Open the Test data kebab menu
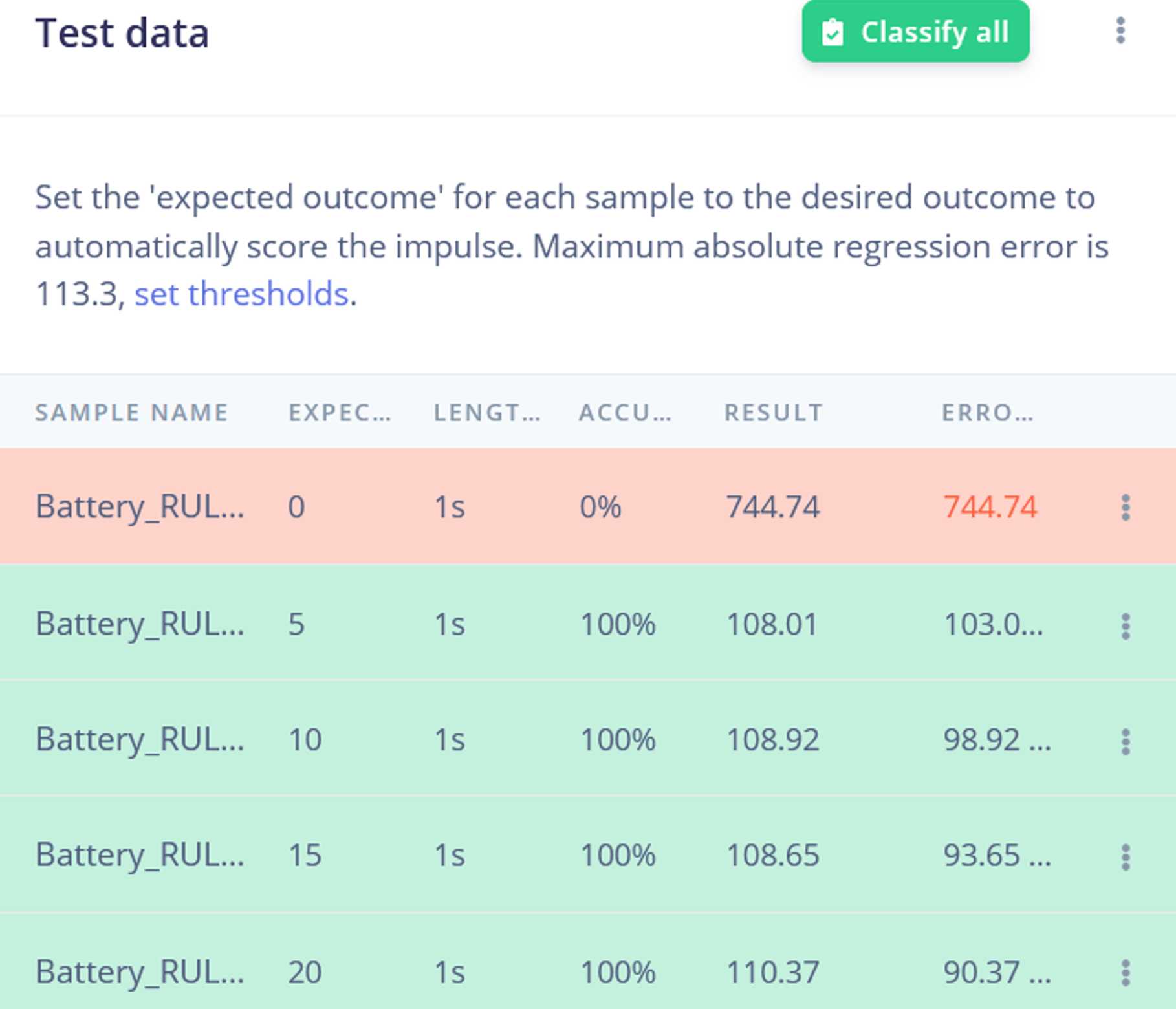This screenshot has width=1176, height=1009. tap(1120, 31)
